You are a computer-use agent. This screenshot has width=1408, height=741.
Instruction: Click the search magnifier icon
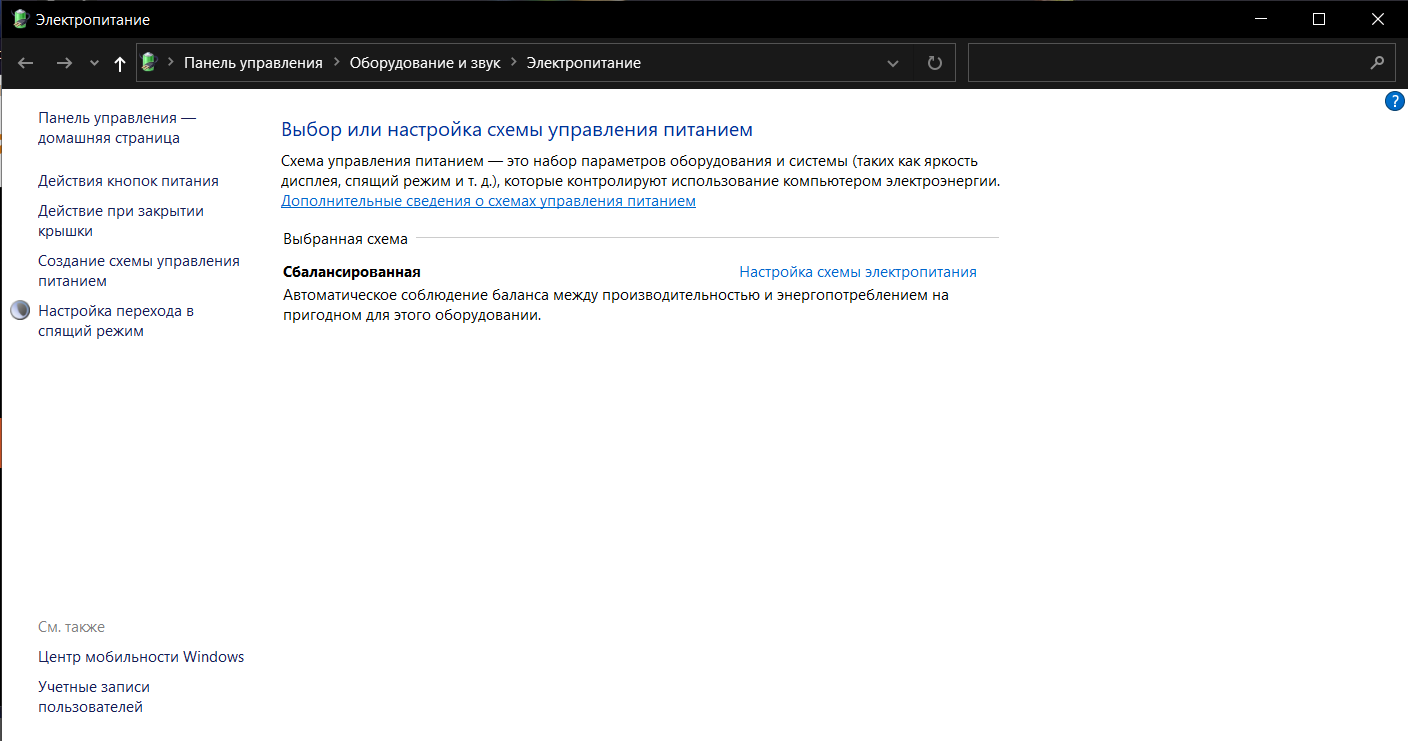pyautogui.click(x=1378, y=62)
